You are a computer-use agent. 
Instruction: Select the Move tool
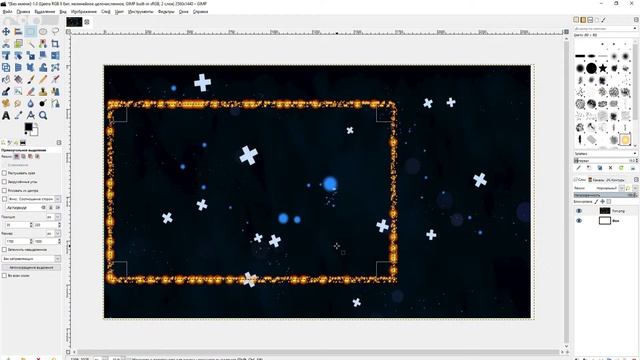(x=6, y=31)
